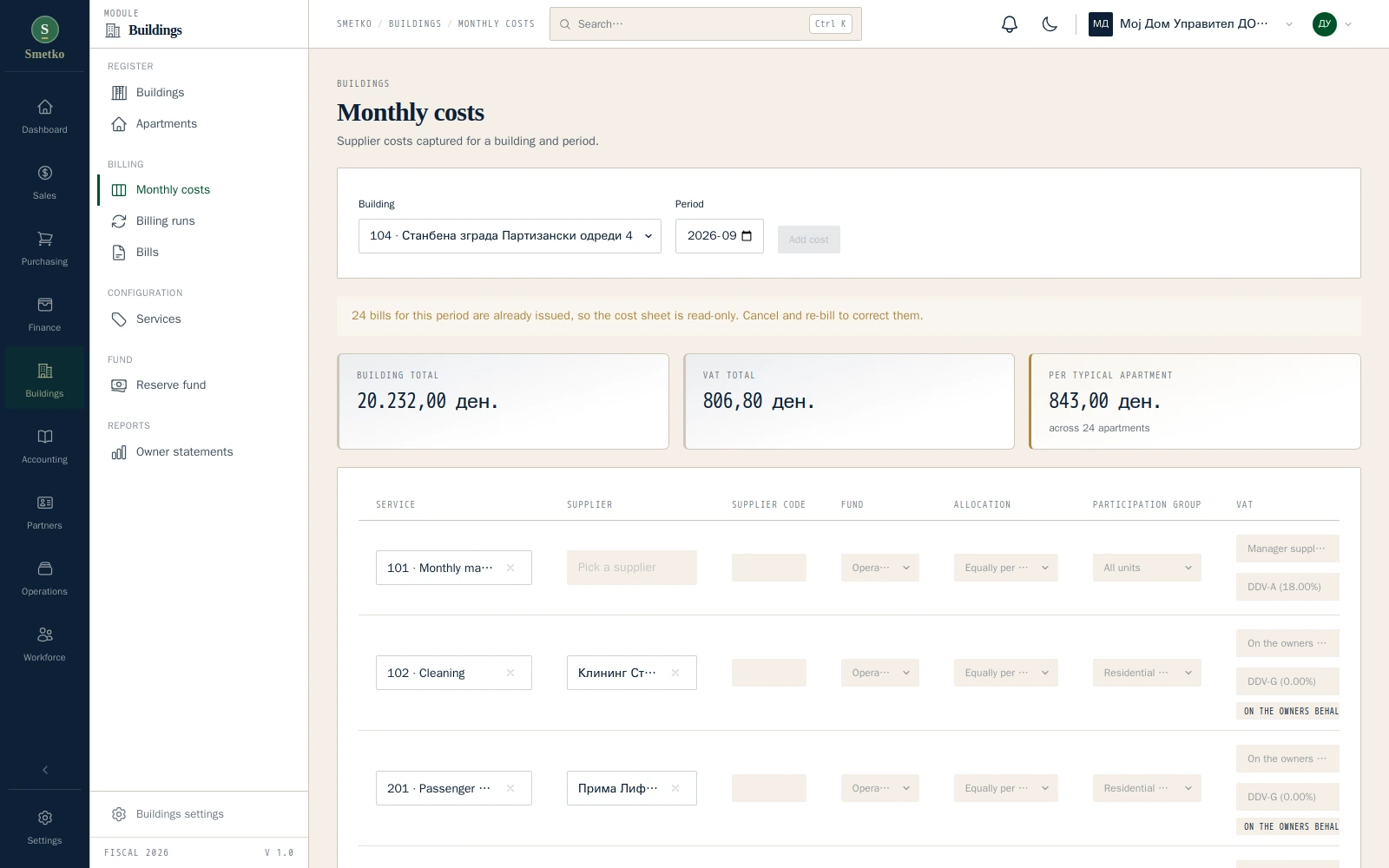Go to the Sales module

tap(44, 183)
